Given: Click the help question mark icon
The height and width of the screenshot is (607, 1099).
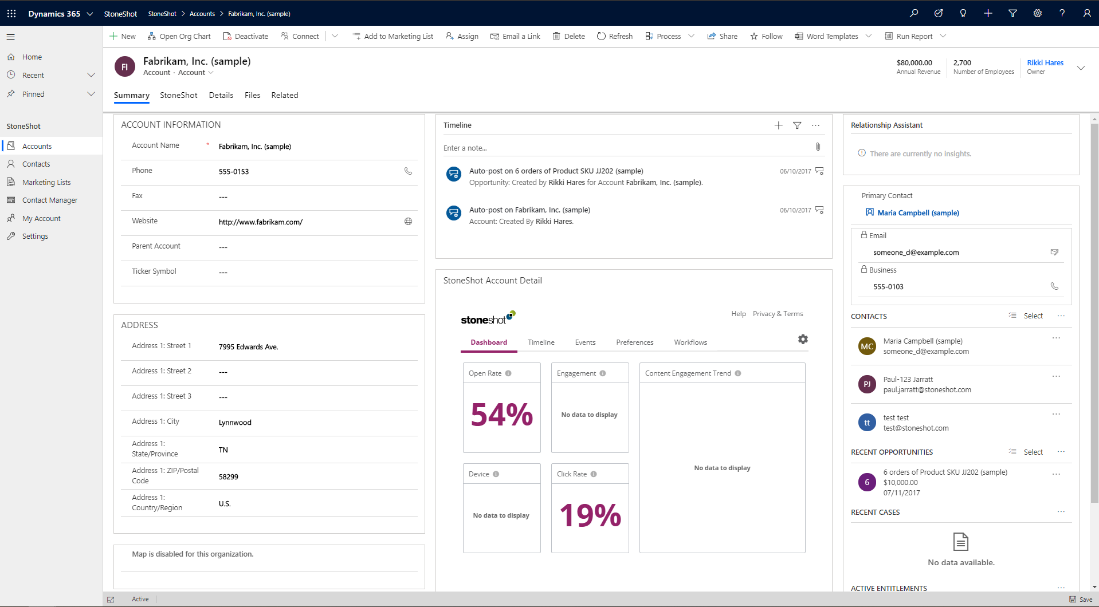Looking at the screenshot, I should point(1062,13).
